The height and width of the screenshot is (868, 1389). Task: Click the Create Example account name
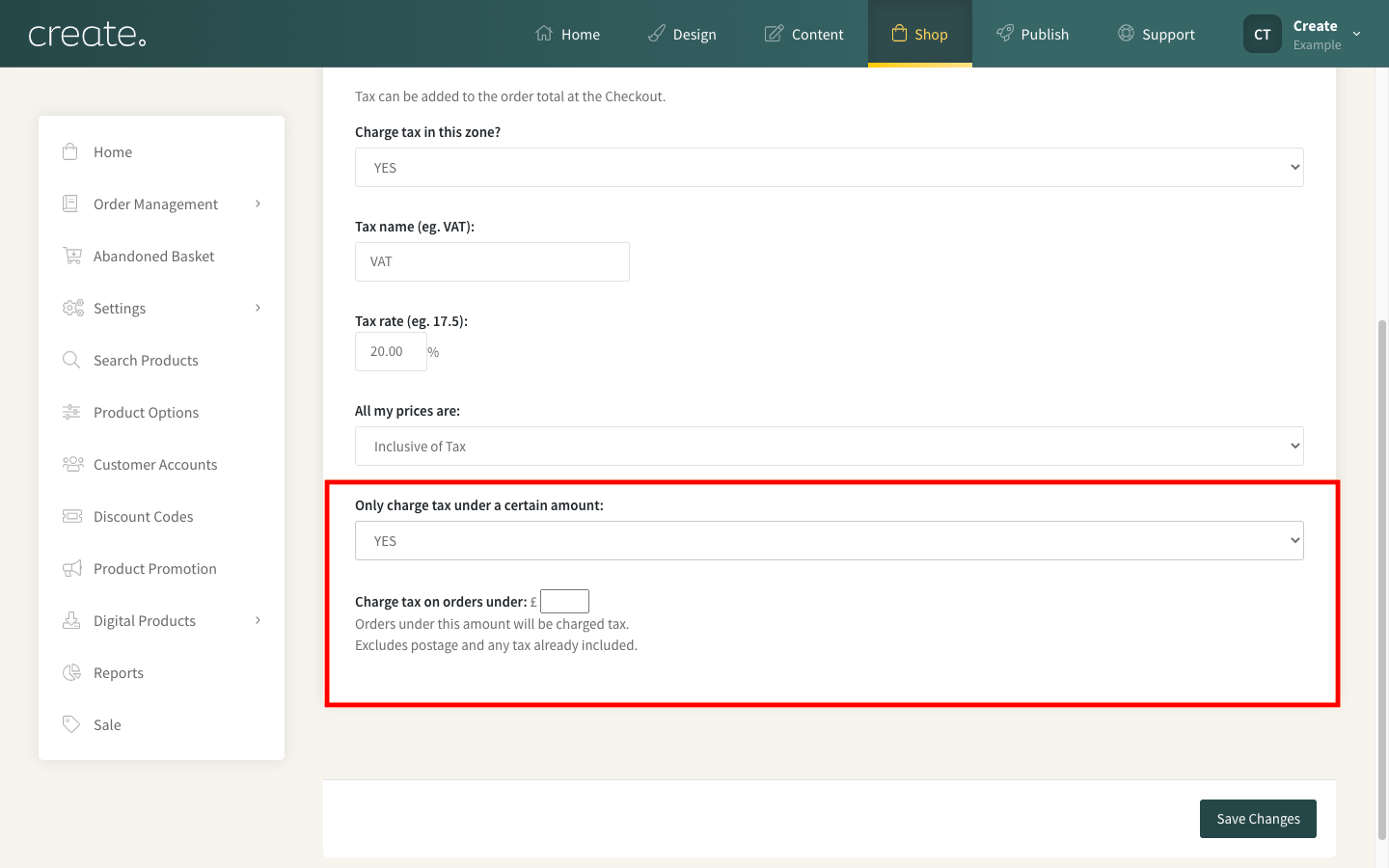[x=1317, y=35]
